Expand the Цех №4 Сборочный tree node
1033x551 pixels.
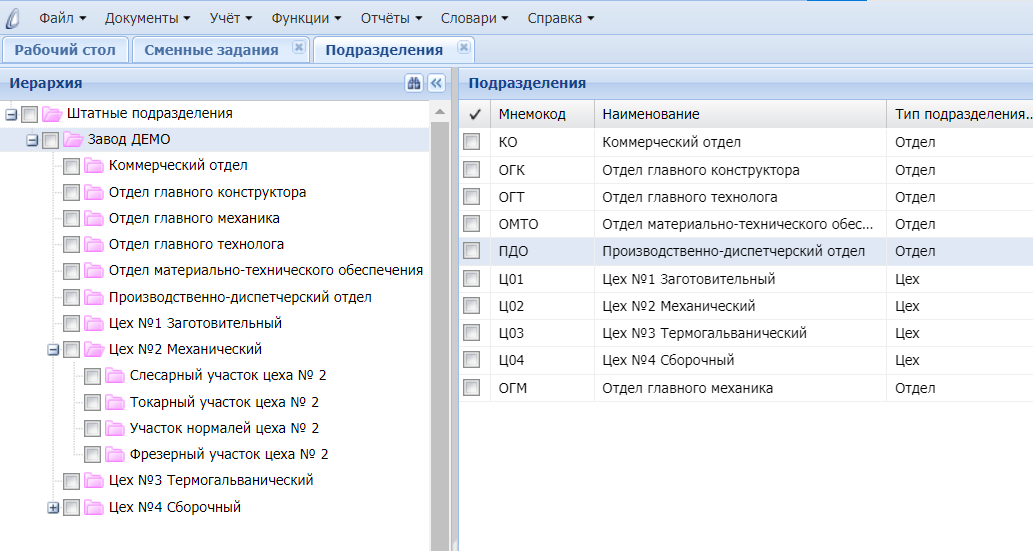pyautogui.click(x=54, y=508)
